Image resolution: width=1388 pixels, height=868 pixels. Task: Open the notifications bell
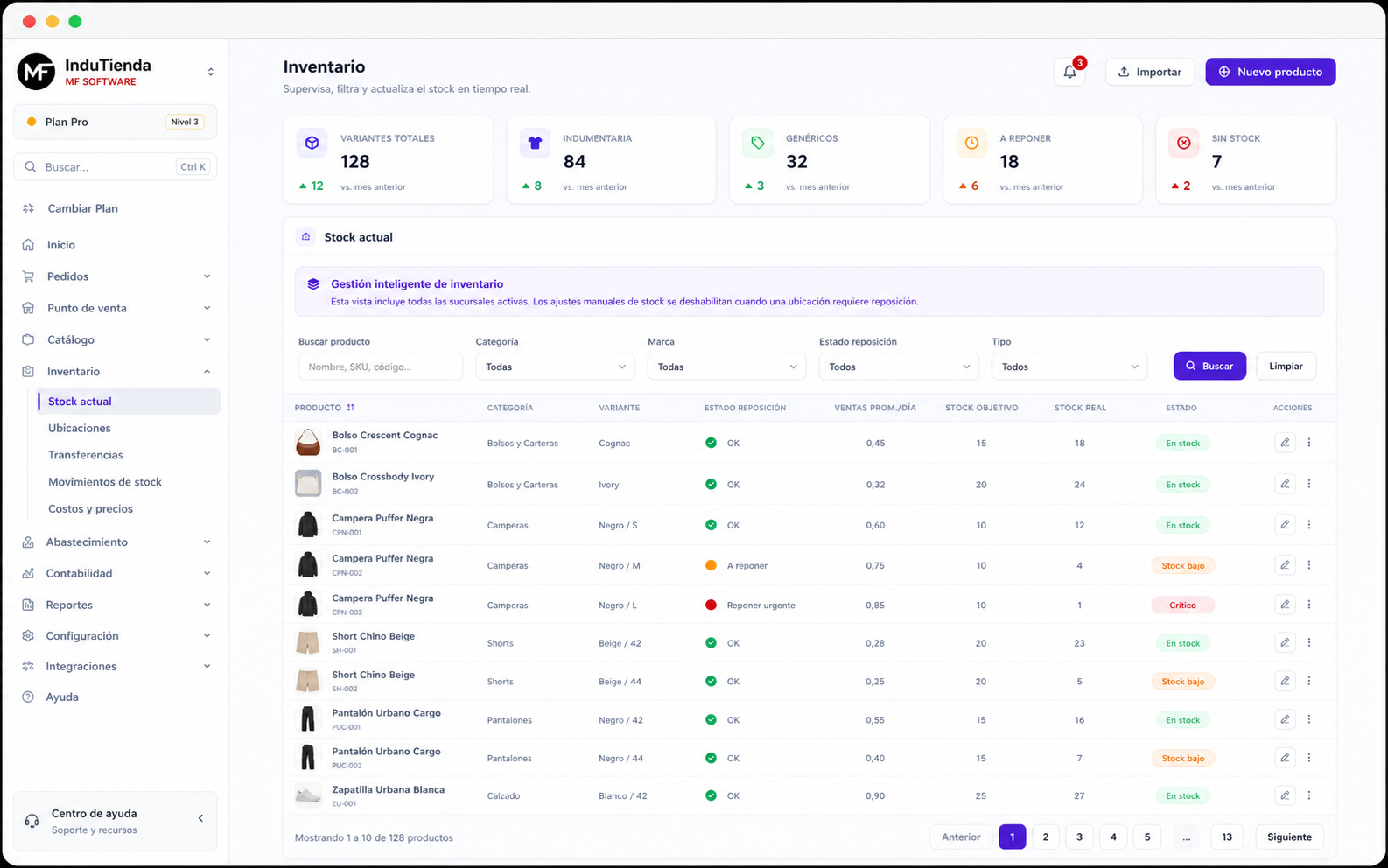click(1069, 72)
